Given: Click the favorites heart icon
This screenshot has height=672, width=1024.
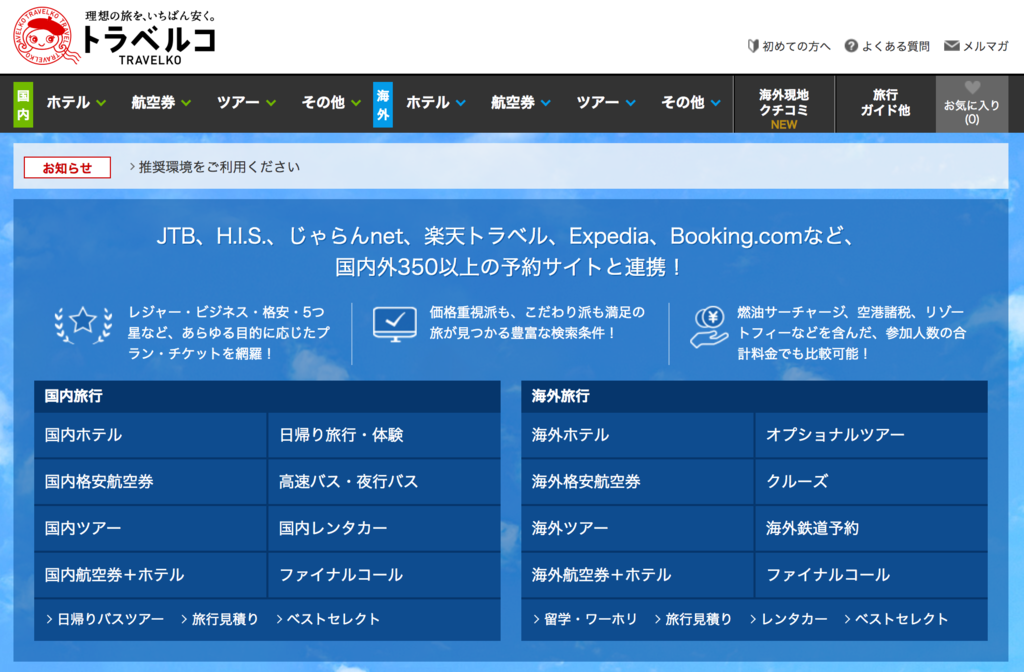Looking at the screenshot, I should (972, 88).
